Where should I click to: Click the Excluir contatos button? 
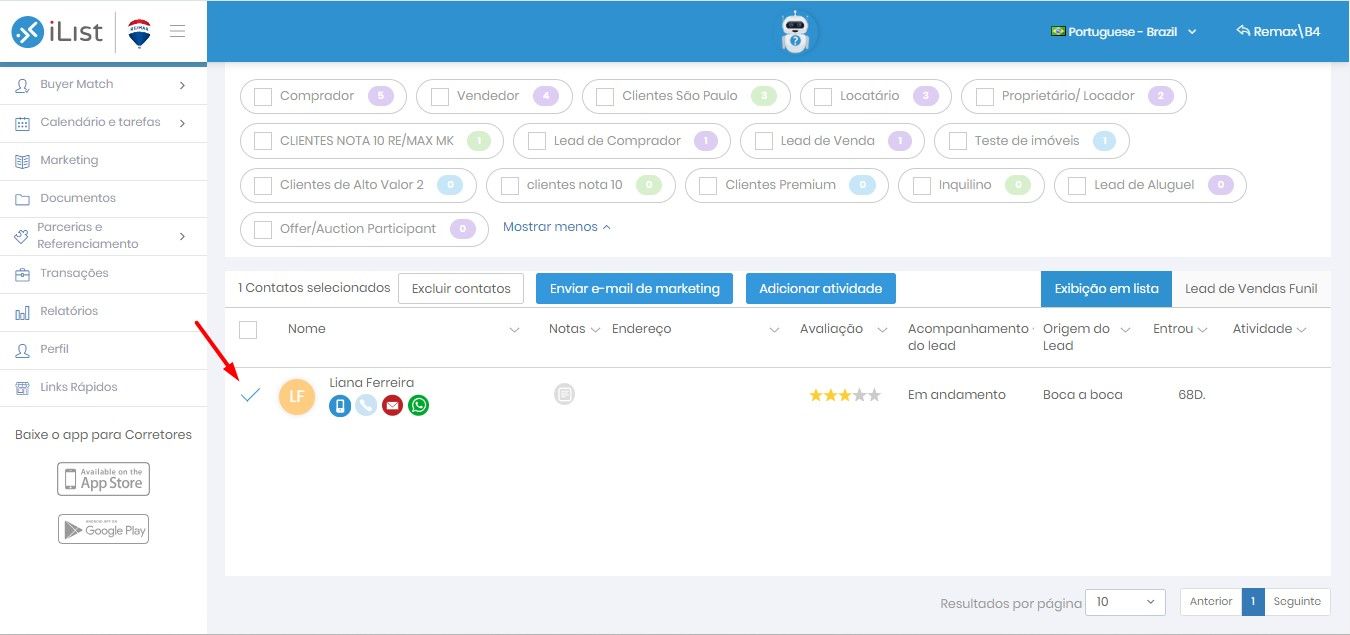click(x=461, y=288)
